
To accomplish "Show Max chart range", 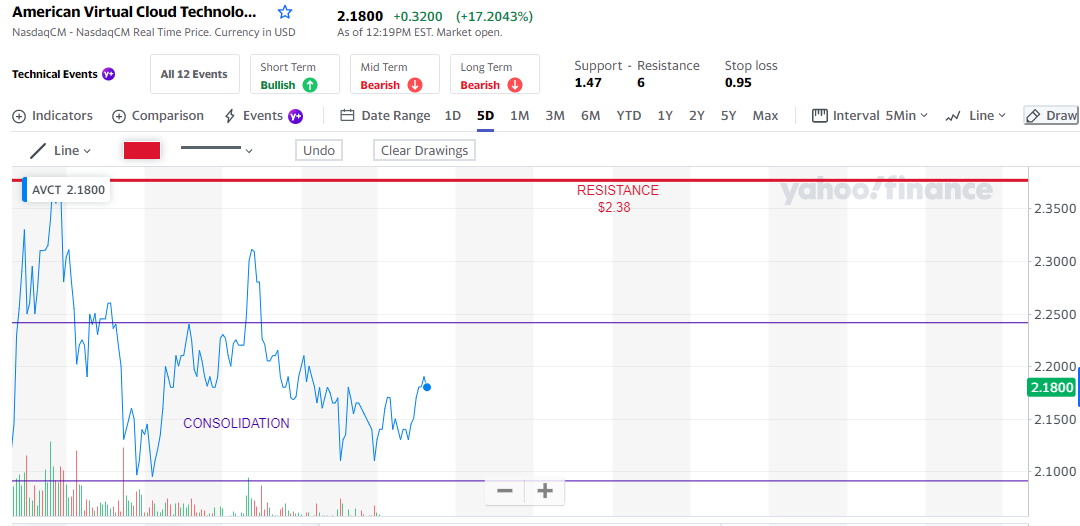I will point(765,116).
